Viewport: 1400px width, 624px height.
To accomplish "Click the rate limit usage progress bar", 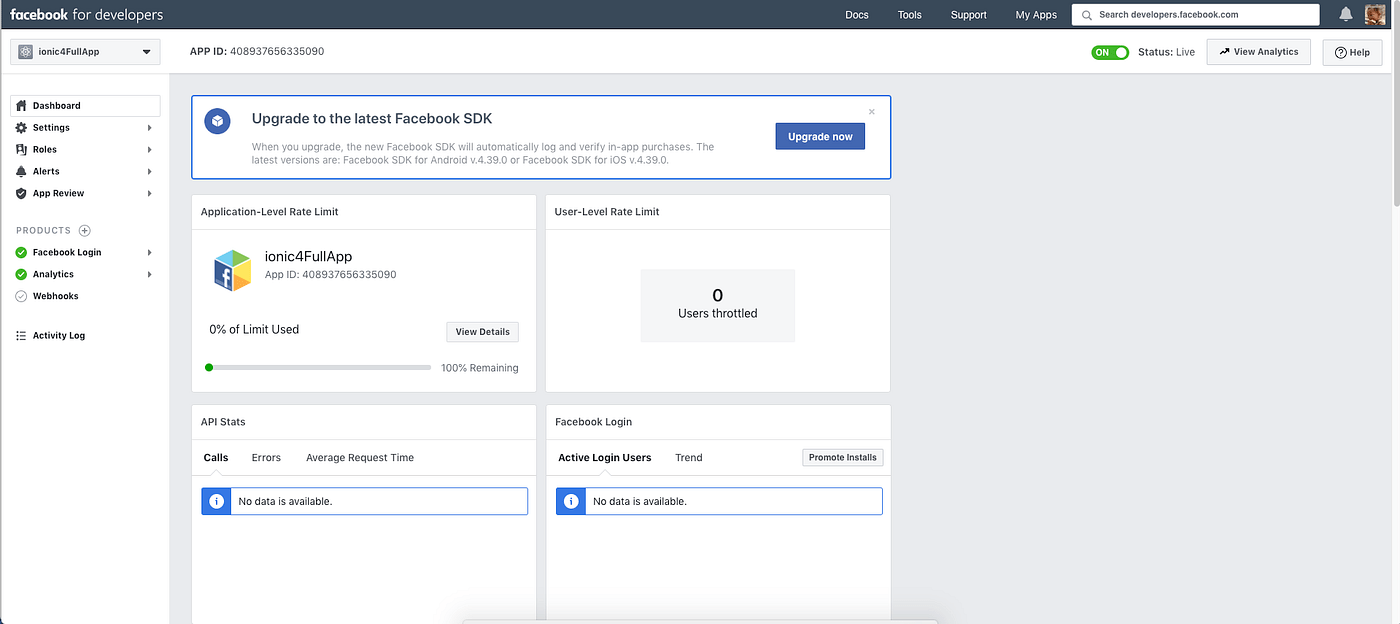I will tap(318, 367).
